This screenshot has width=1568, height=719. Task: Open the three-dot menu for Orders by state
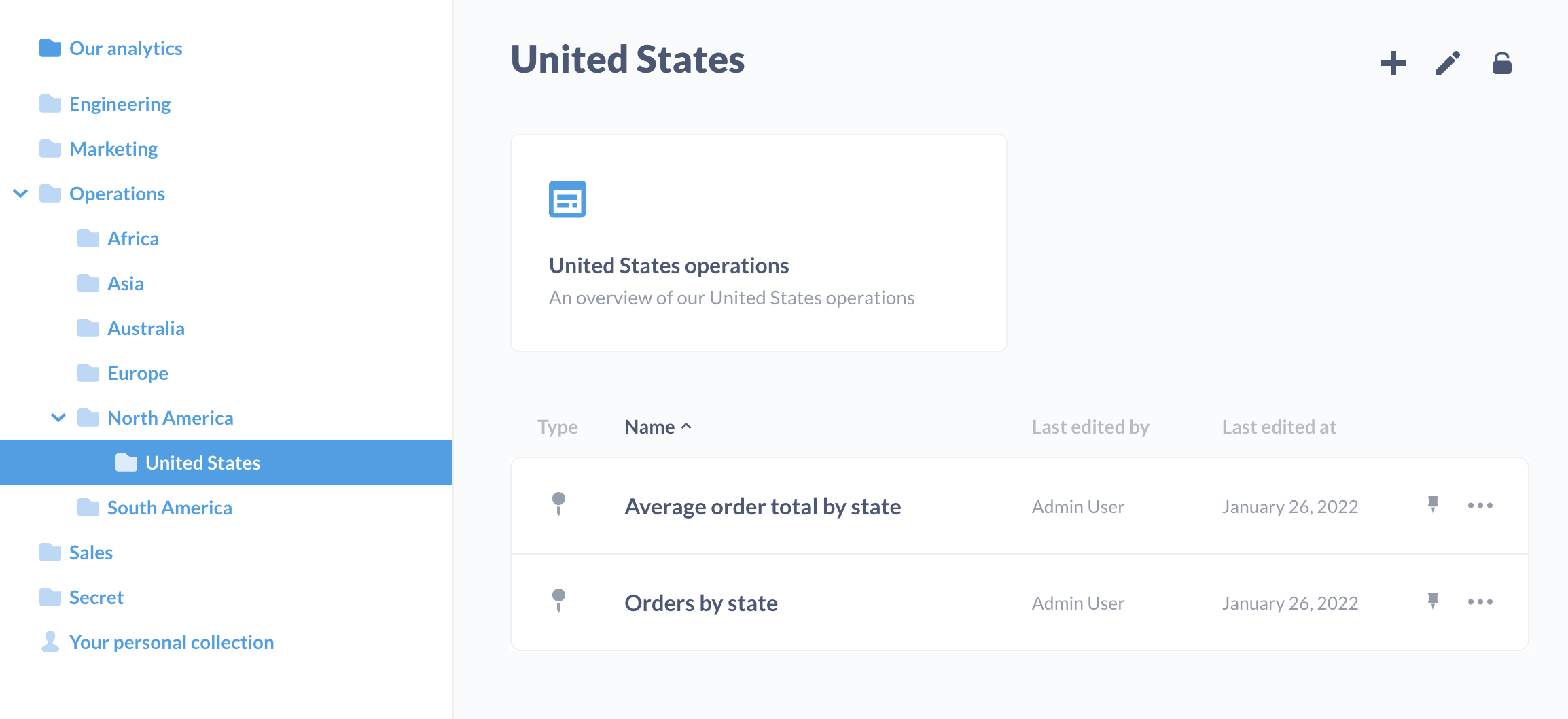[x=1480, y=602]
